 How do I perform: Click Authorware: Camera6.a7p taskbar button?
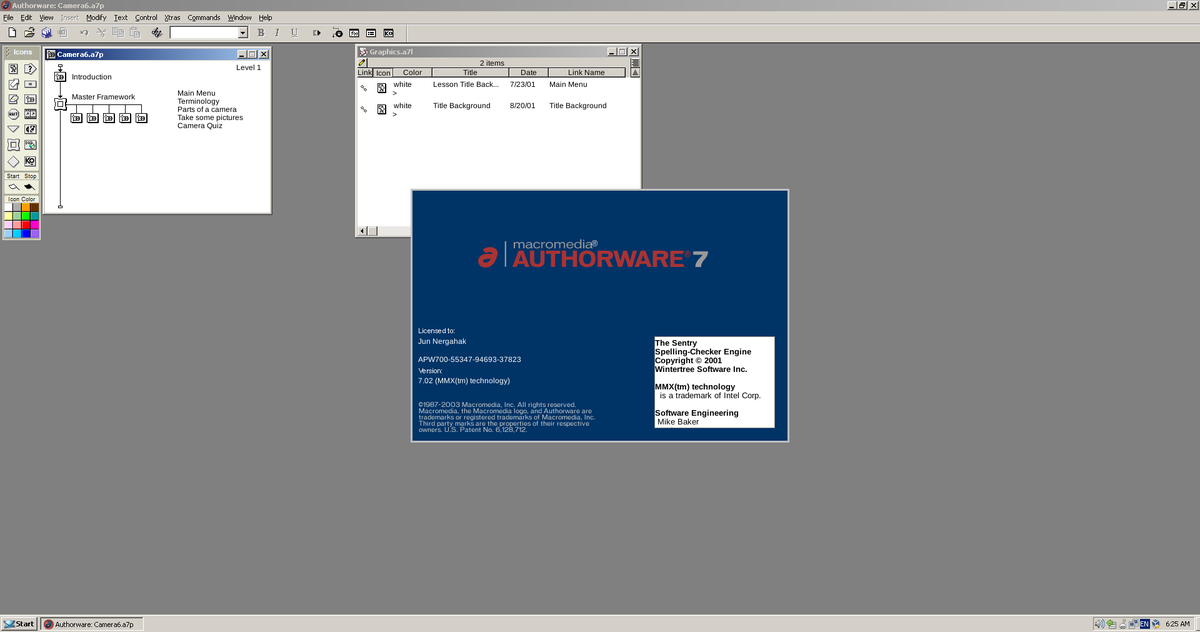click(x=93, y=624)
